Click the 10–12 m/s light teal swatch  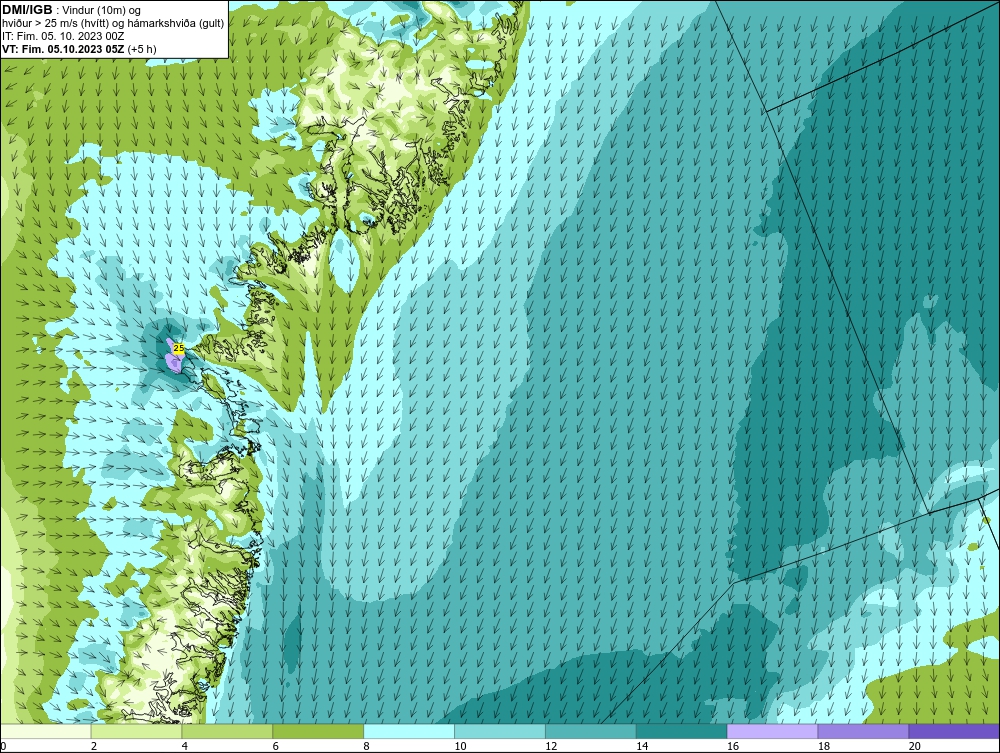(x=500, y=731)
